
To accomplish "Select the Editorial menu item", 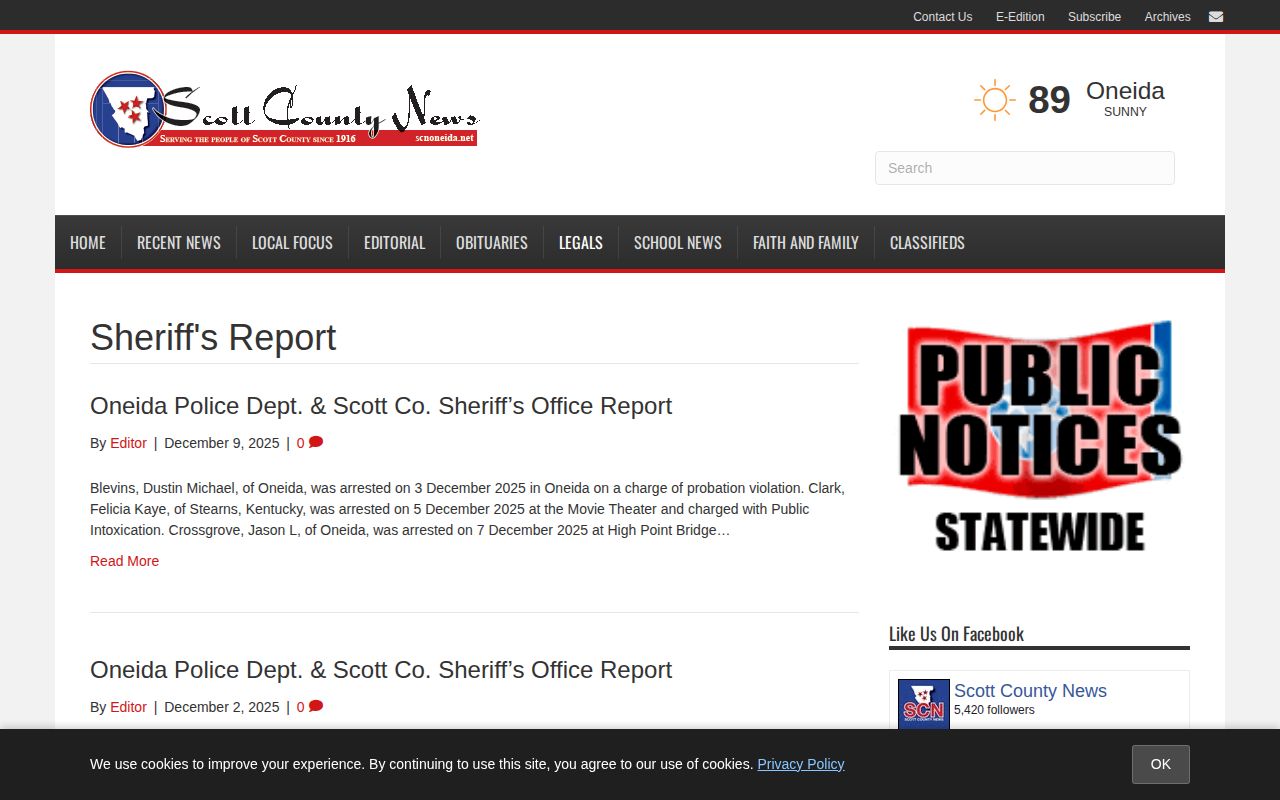I will click(x=394, y=243).
